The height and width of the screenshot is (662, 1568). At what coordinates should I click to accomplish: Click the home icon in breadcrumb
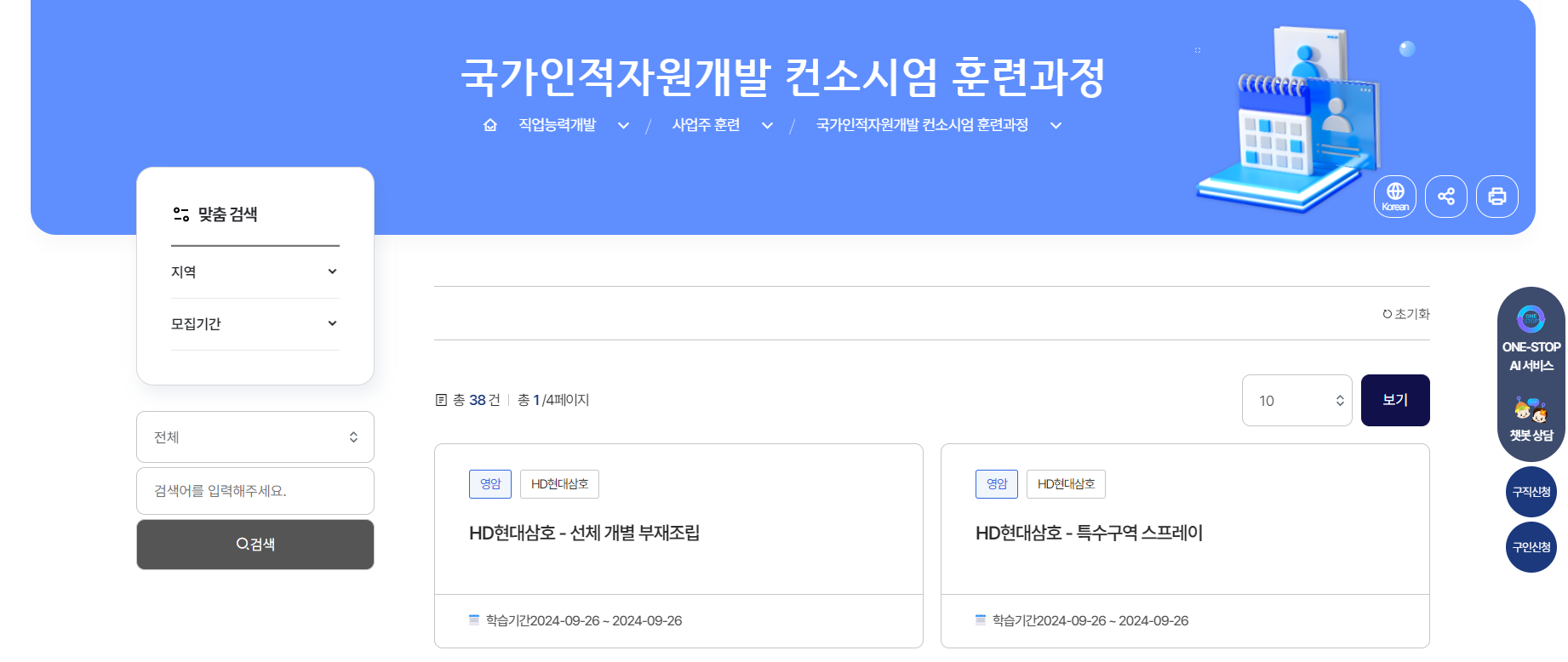[x=490, y=125]
